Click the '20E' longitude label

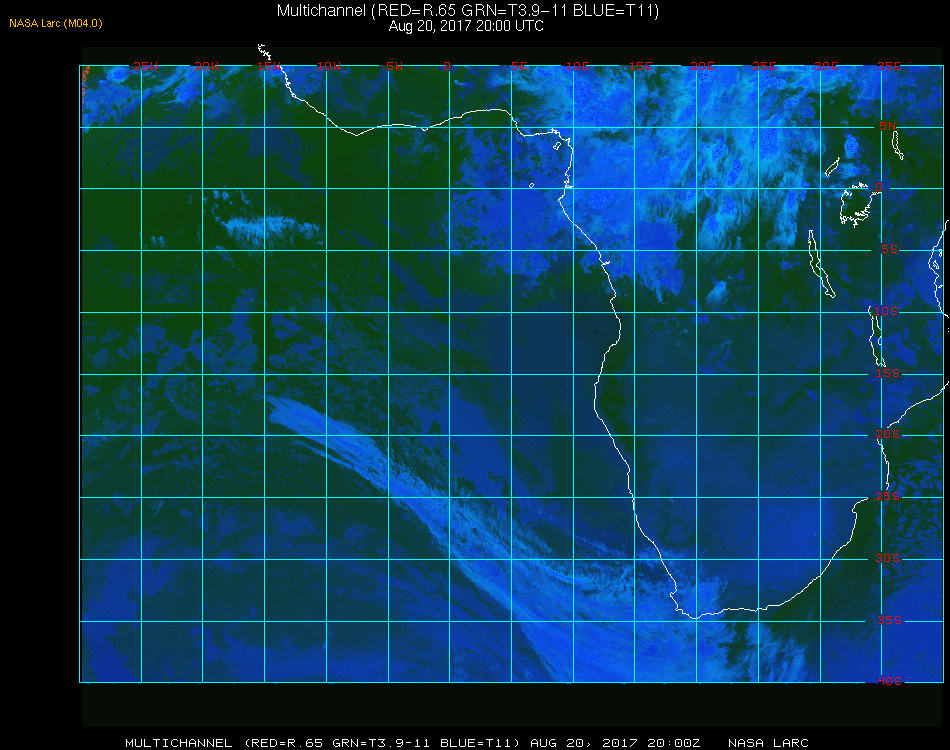[702, 66]
